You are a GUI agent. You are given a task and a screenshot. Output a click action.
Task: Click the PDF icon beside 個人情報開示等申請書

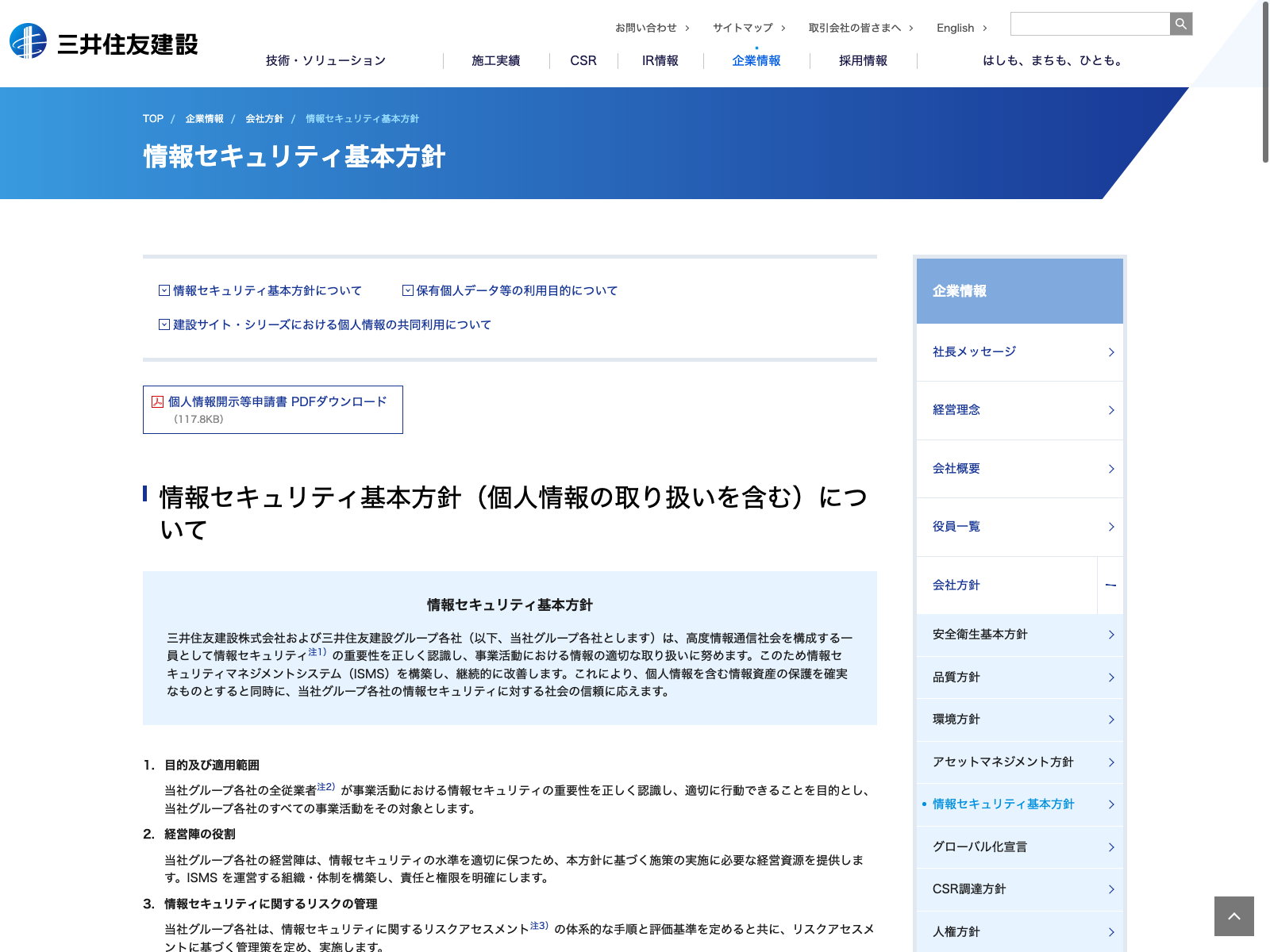coord(157,402)
